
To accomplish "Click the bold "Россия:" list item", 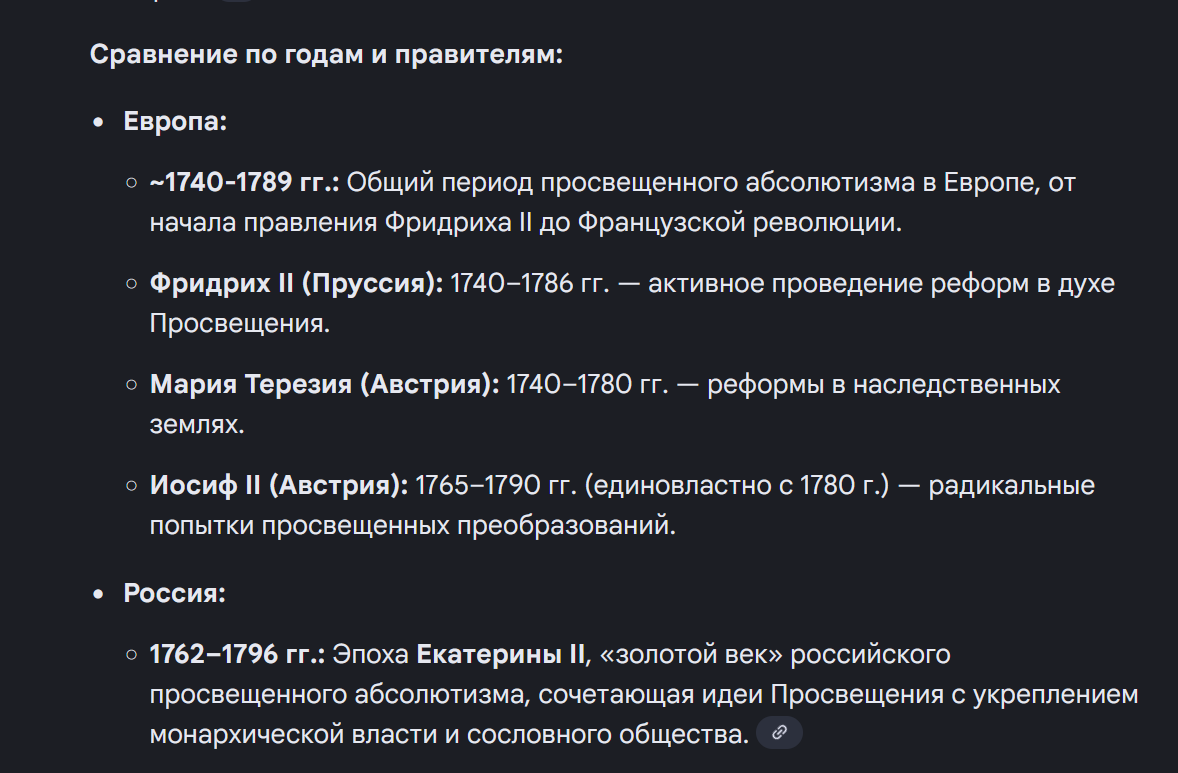I will click(174, 593).
